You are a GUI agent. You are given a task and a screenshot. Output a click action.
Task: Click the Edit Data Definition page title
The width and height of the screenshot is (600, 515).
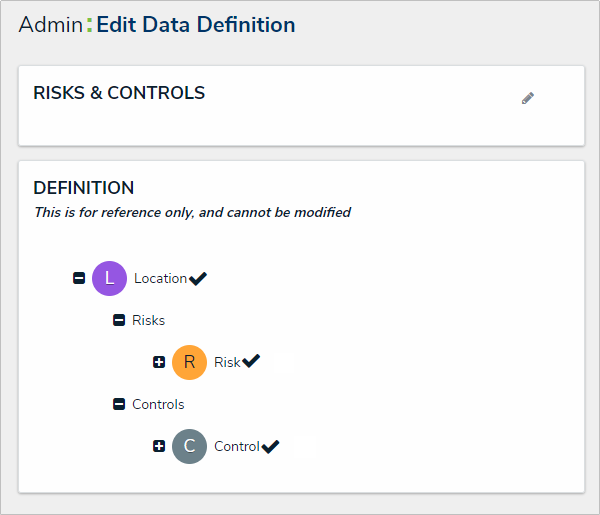(196, 25)
